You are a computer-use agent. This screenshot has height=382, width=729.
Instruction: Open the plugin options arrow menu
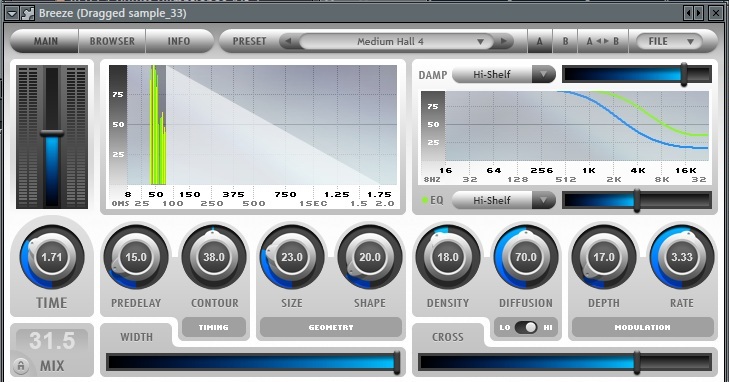[12, 13]
